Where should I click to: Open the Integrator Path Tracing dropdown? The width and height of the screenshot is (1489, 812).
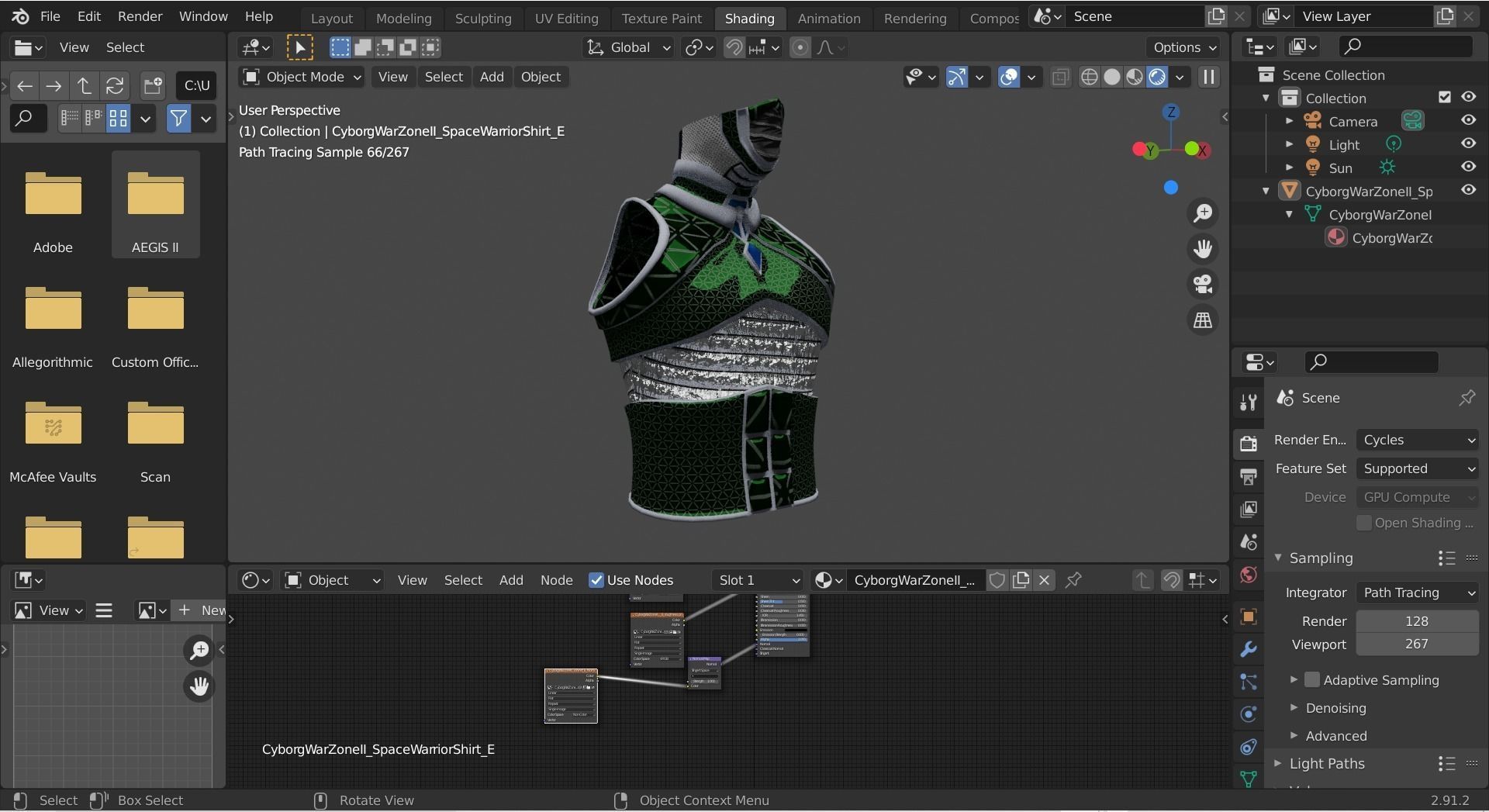(1418, 593)
